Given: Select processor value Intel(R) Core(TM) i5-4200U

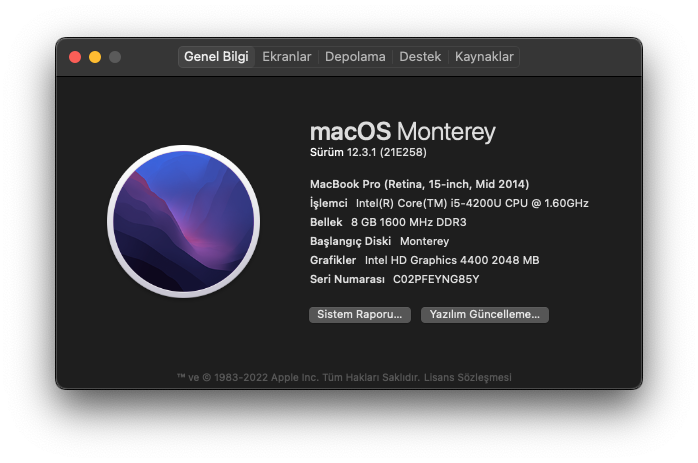Looking at the screenshot, I should coord(472,203).
